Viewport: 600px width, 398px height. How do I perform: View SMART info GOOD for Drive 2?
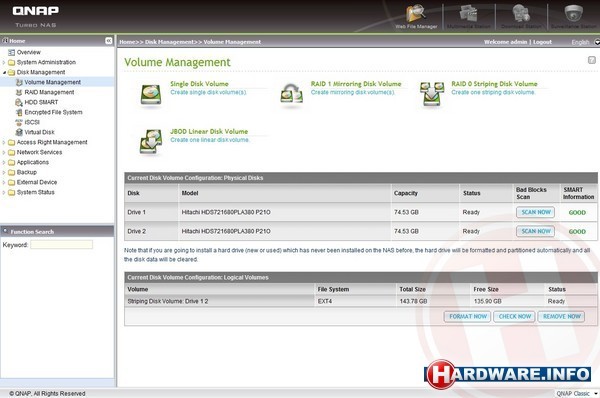pyautogui.click(x=577, y=232)
